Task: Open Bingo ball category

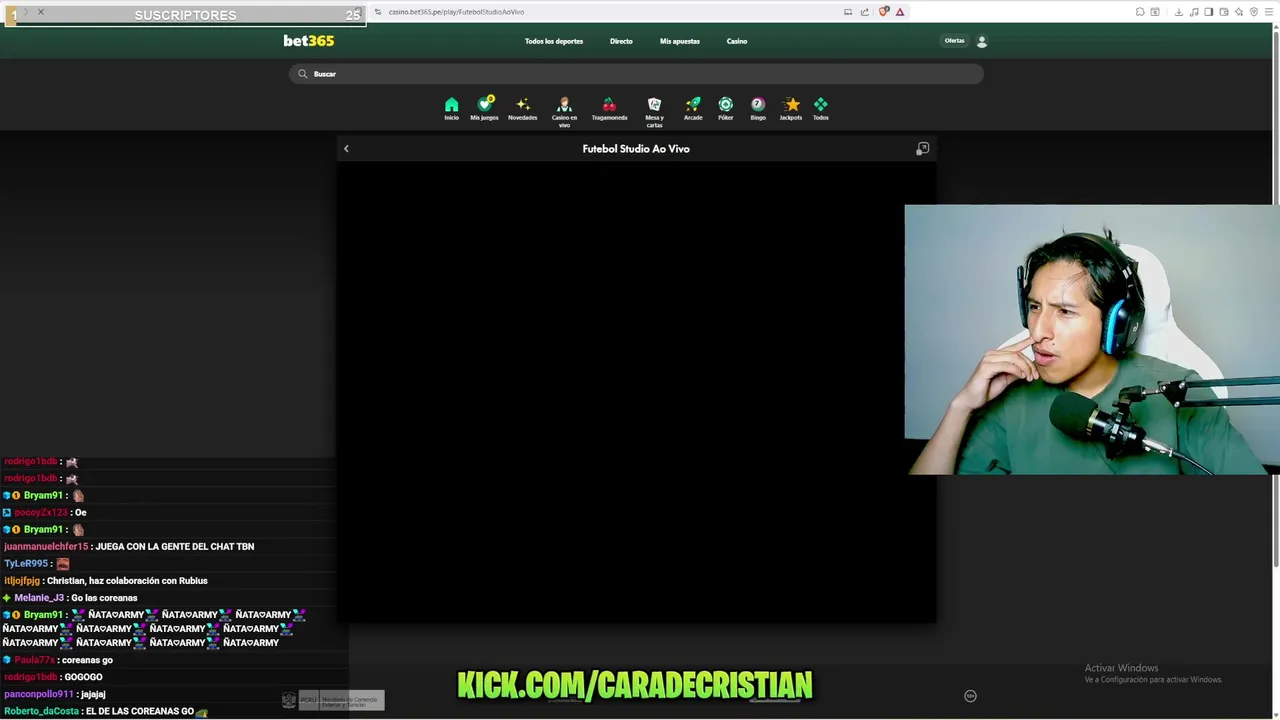Action: (758, 109)
